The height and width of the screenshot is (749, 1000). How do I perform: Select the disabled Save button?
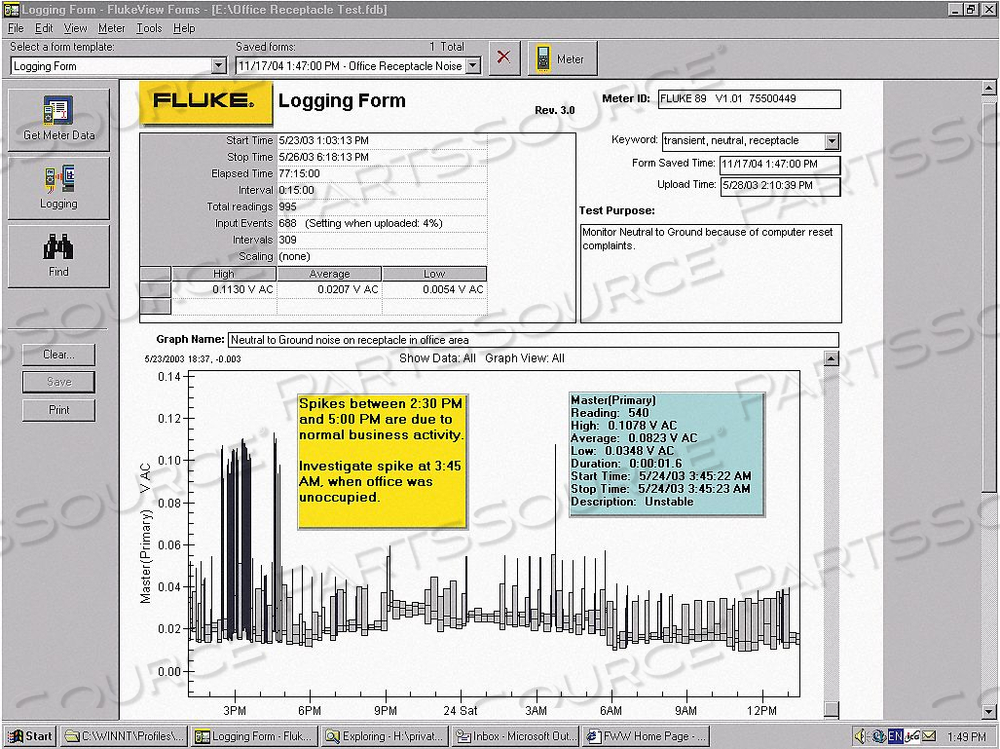[58, 382]
